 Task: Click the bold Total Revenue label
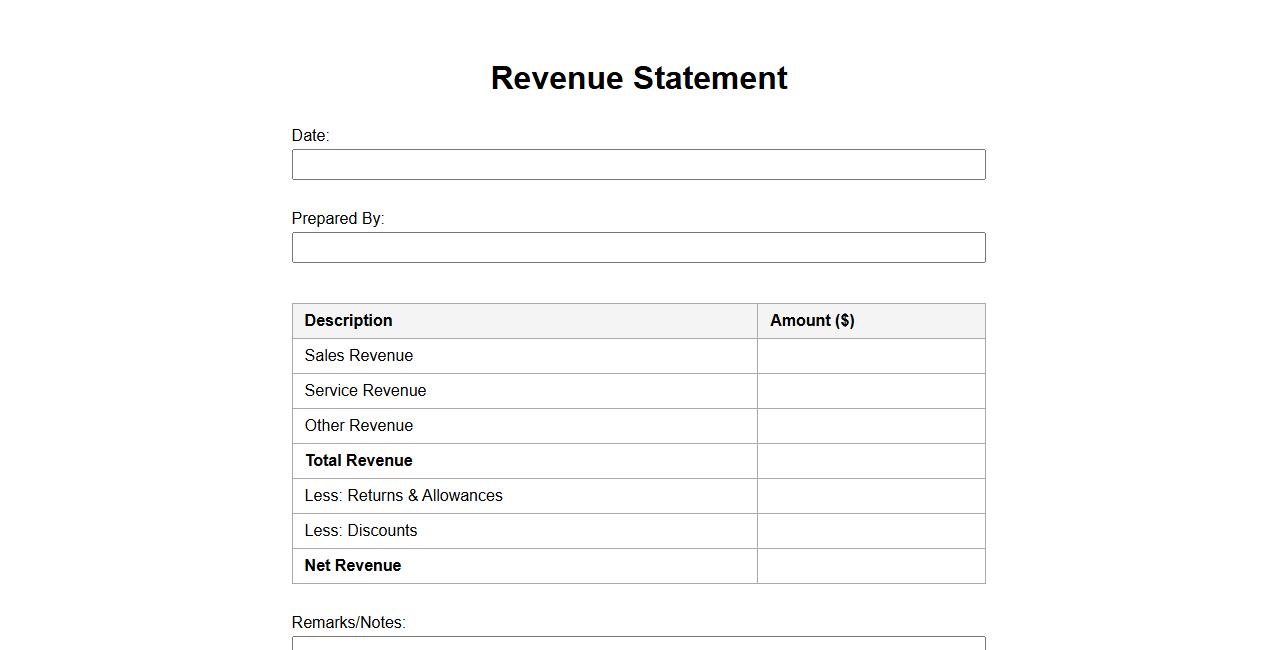click(x=358, y=461)
